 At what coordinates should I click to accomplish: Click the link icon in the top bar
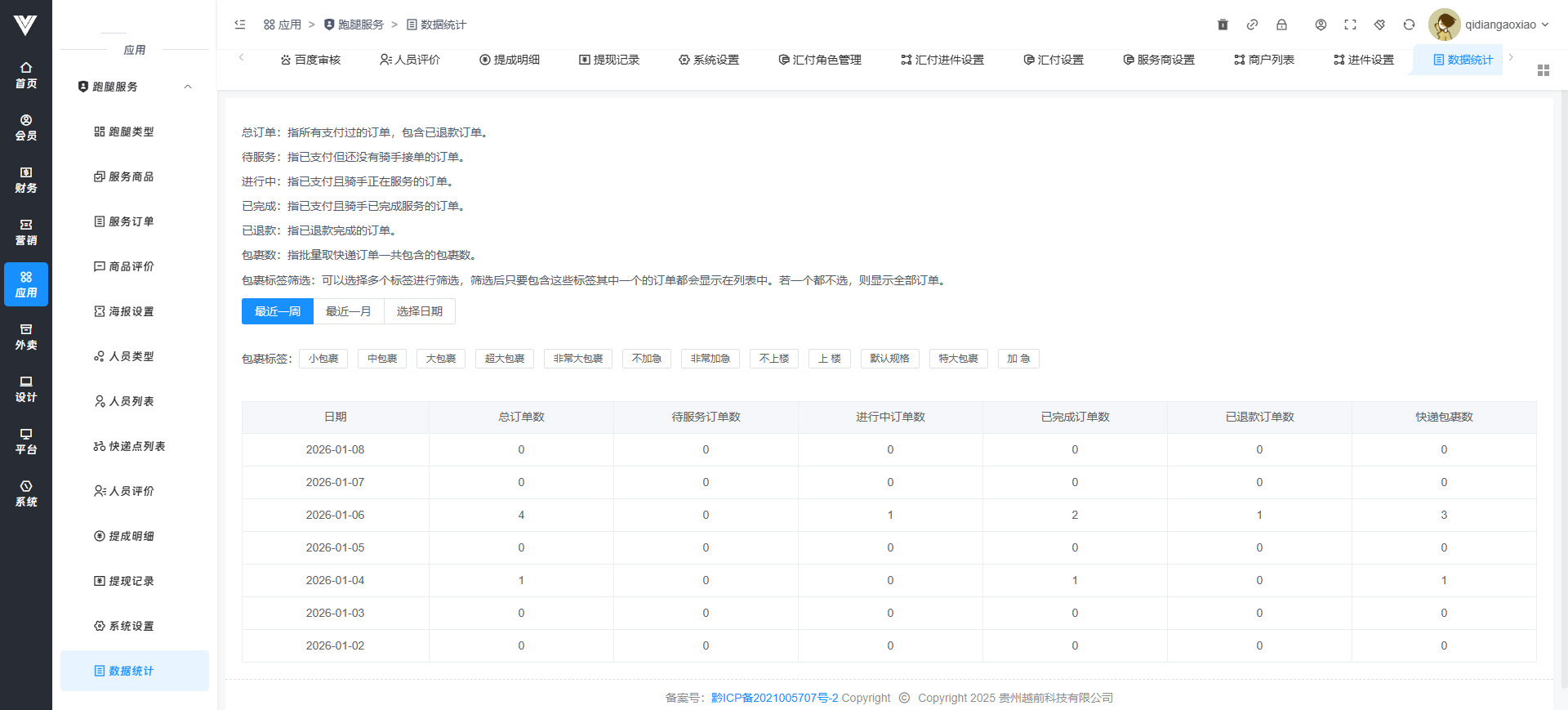tap(1252, 25)
